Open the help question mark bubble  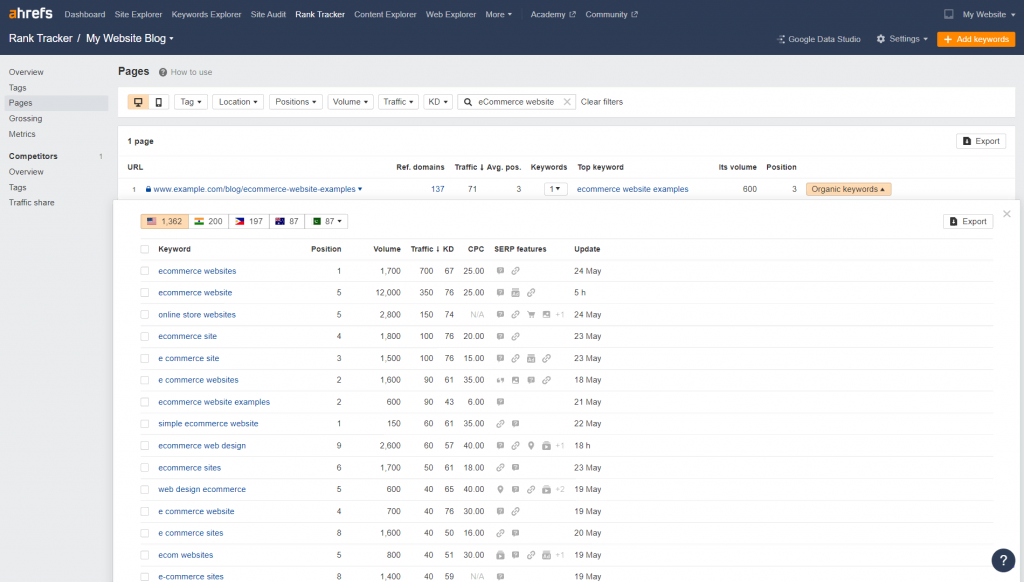pyautogui.click(x=1003, y=560)
